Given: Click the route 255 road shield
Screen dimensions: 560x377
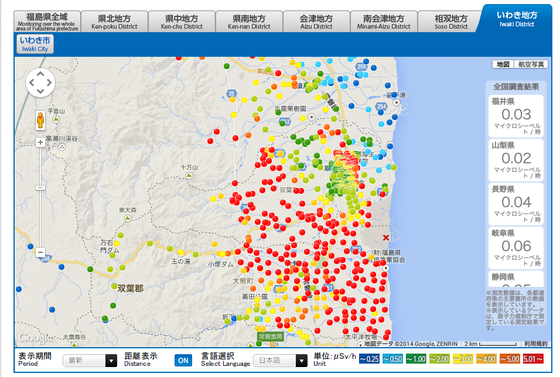Looking at the screenshot, I should click(361, 67).
